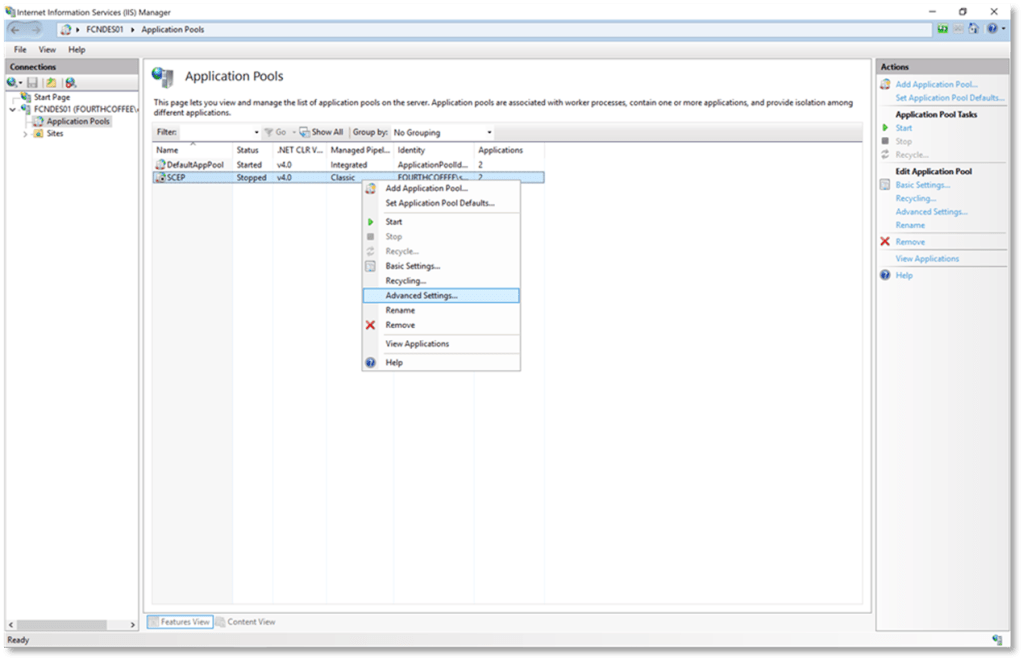Choose Advanced Settings in context menu
Screen dimensions: 1023x660
point(421,296)
